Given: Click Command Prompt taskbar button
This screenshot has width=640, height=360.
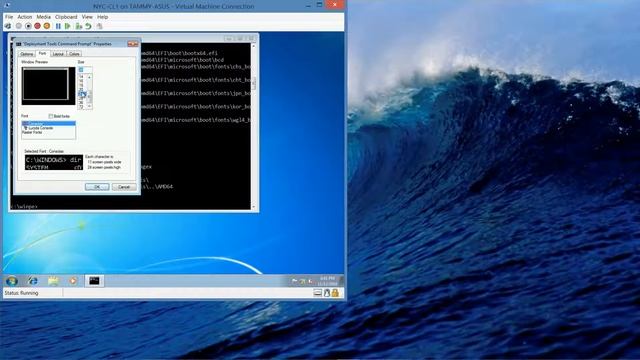Looking at the screenshot, I should pyautogui.click(x=94, y=281).
